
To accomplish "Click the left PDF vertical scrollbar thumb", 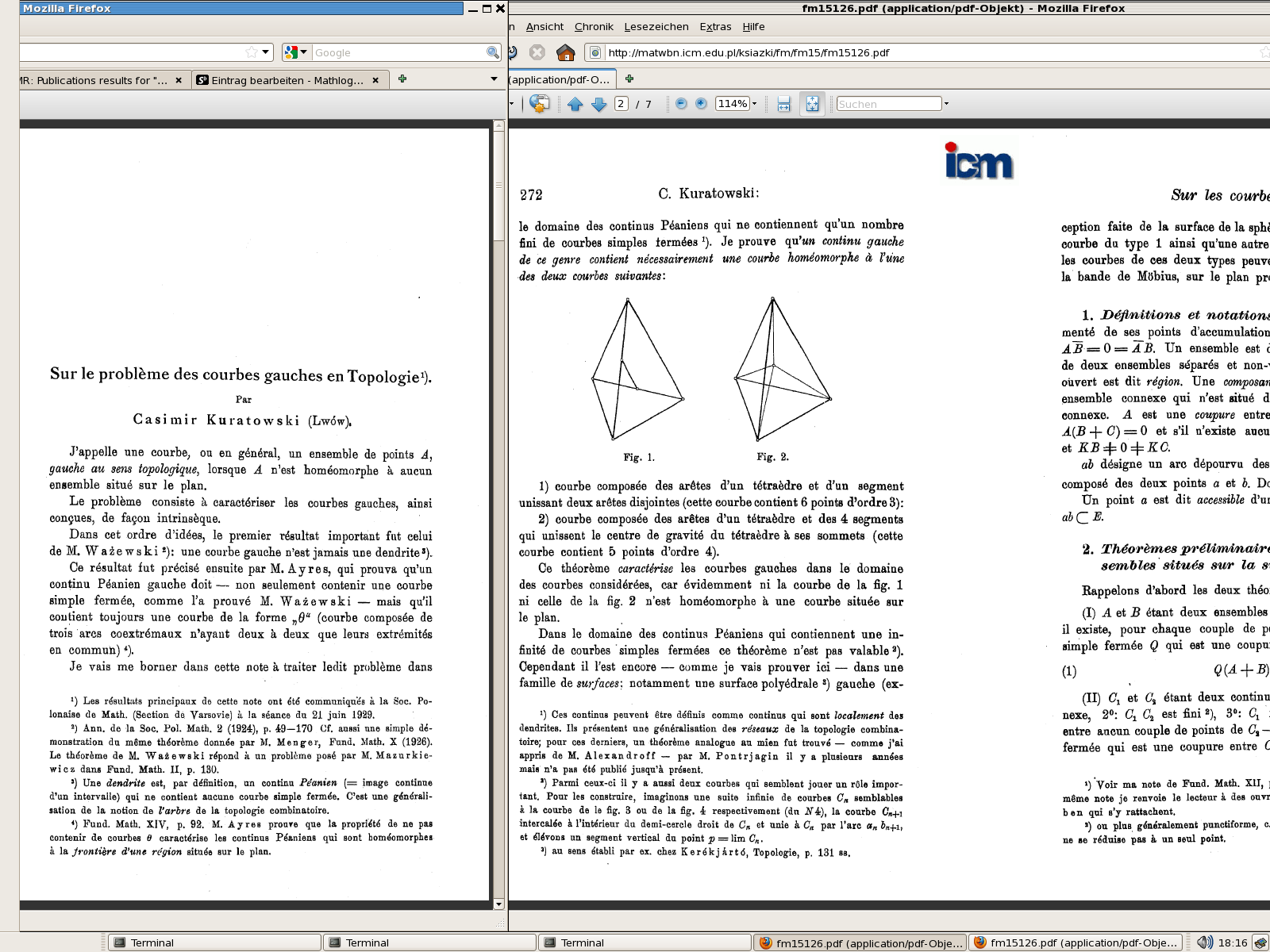I will tap(498, 159).
